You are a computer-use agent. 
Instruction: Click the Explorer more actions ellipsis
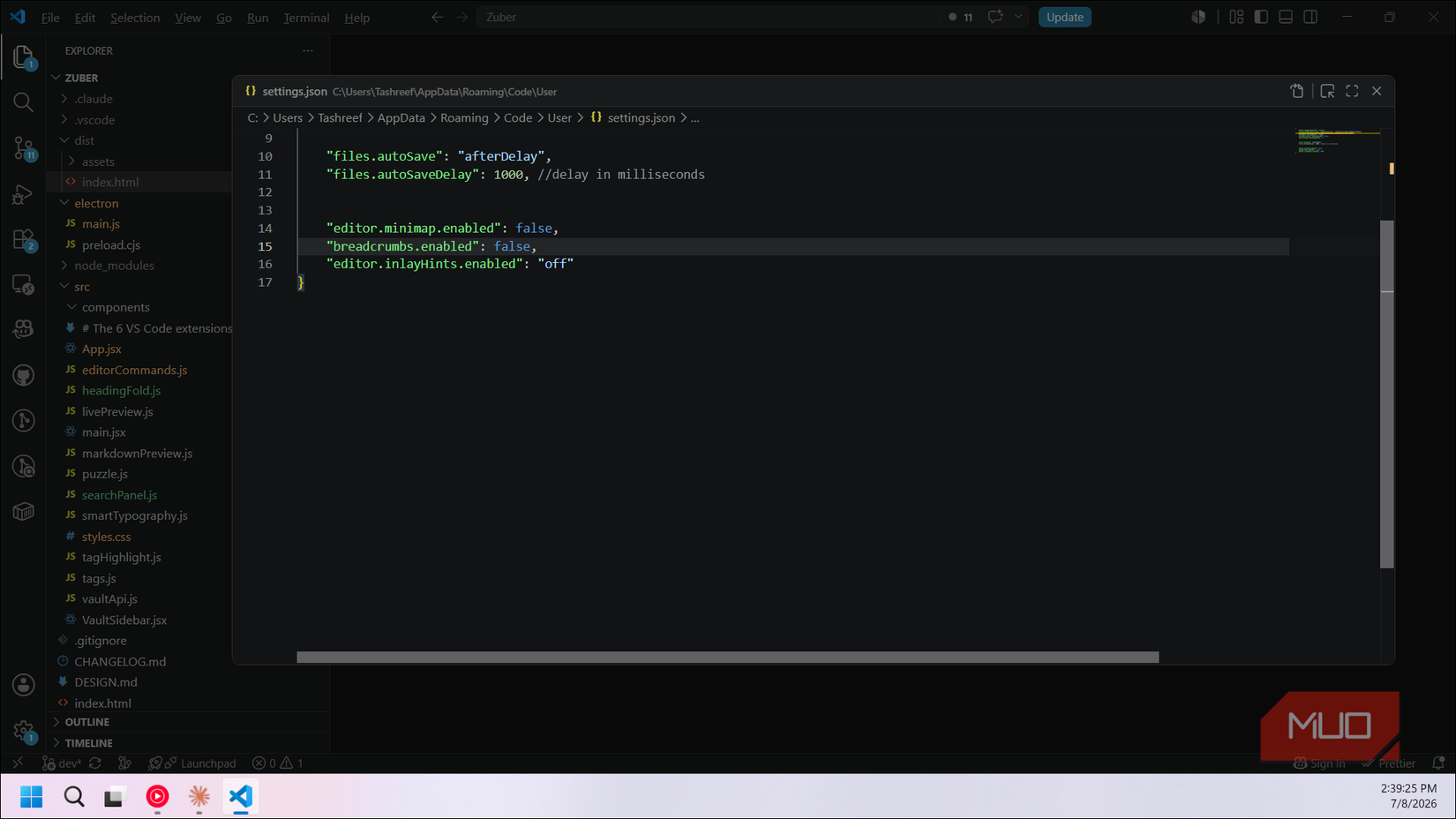click(308, 50)
